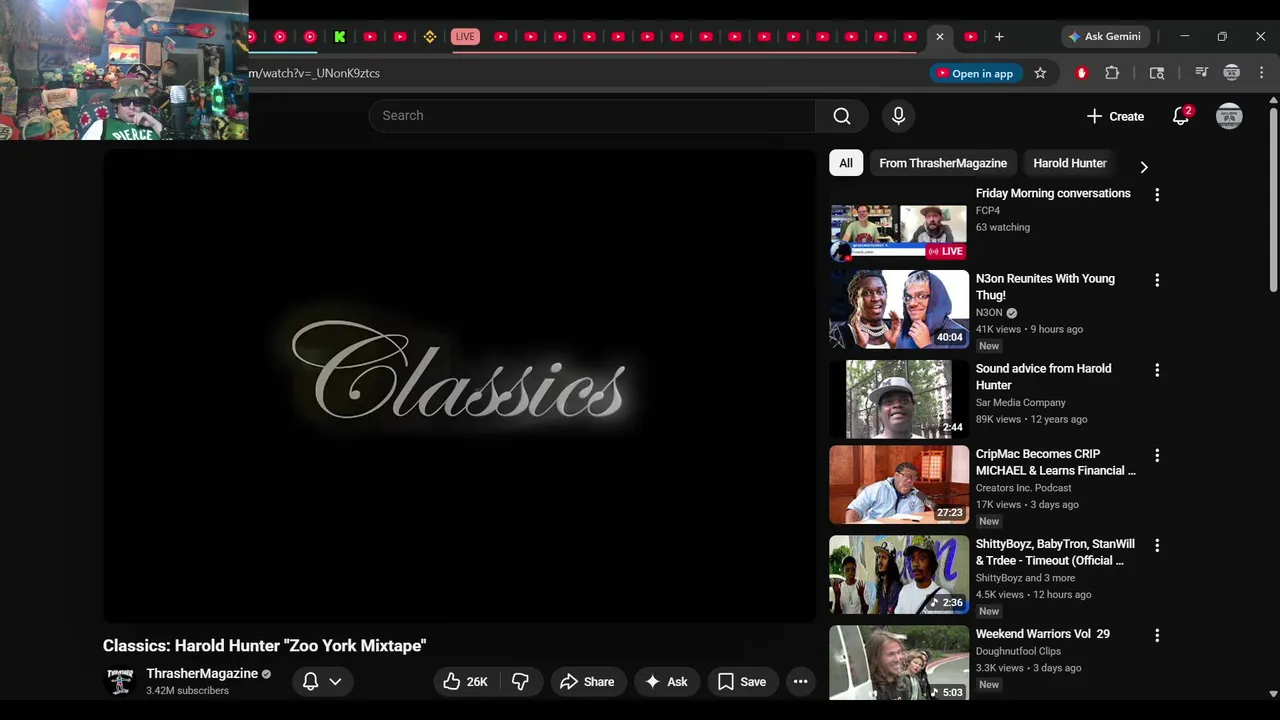Open the YouTube account avatar menu
The height and width of the screenshot is (720, 1280).
pyautogui.click(x=1229, y=116)
